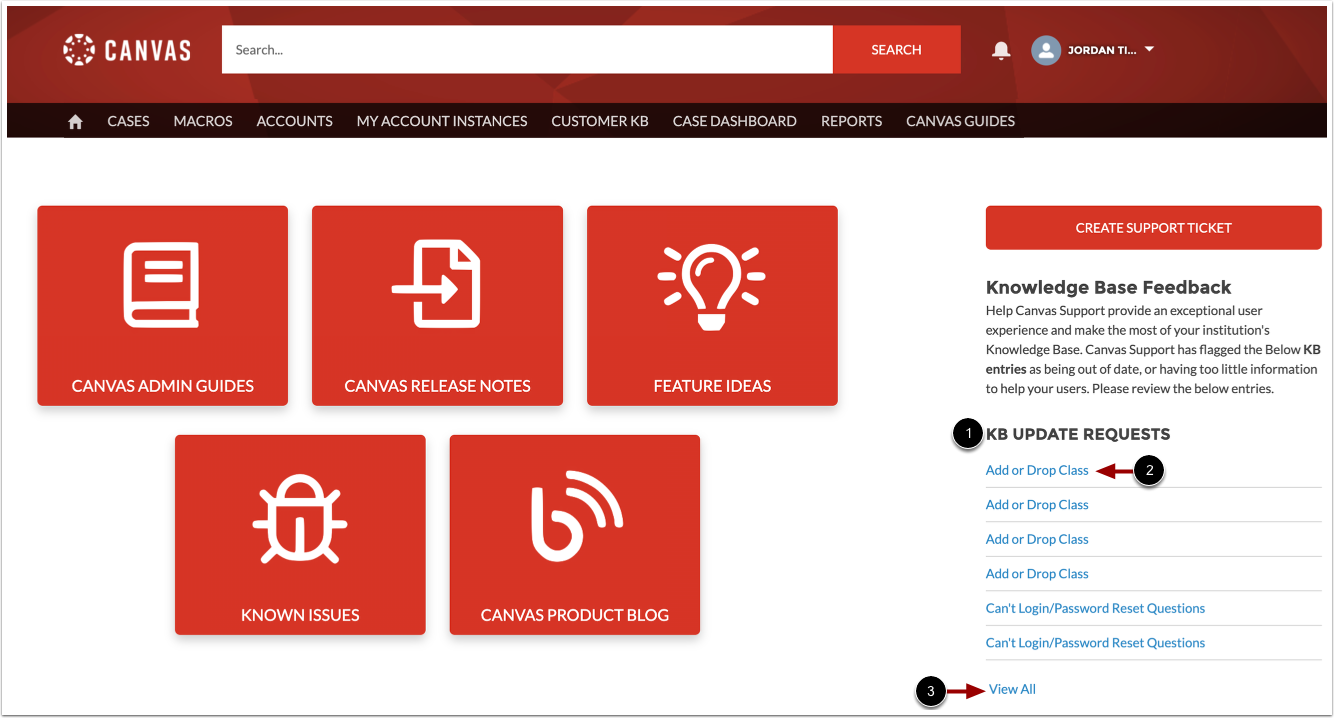This screenshot has height=718, width=1334.
Task: Open the first Can't Login/Password Reset Questions link
Action: (x=1095, y=608)
